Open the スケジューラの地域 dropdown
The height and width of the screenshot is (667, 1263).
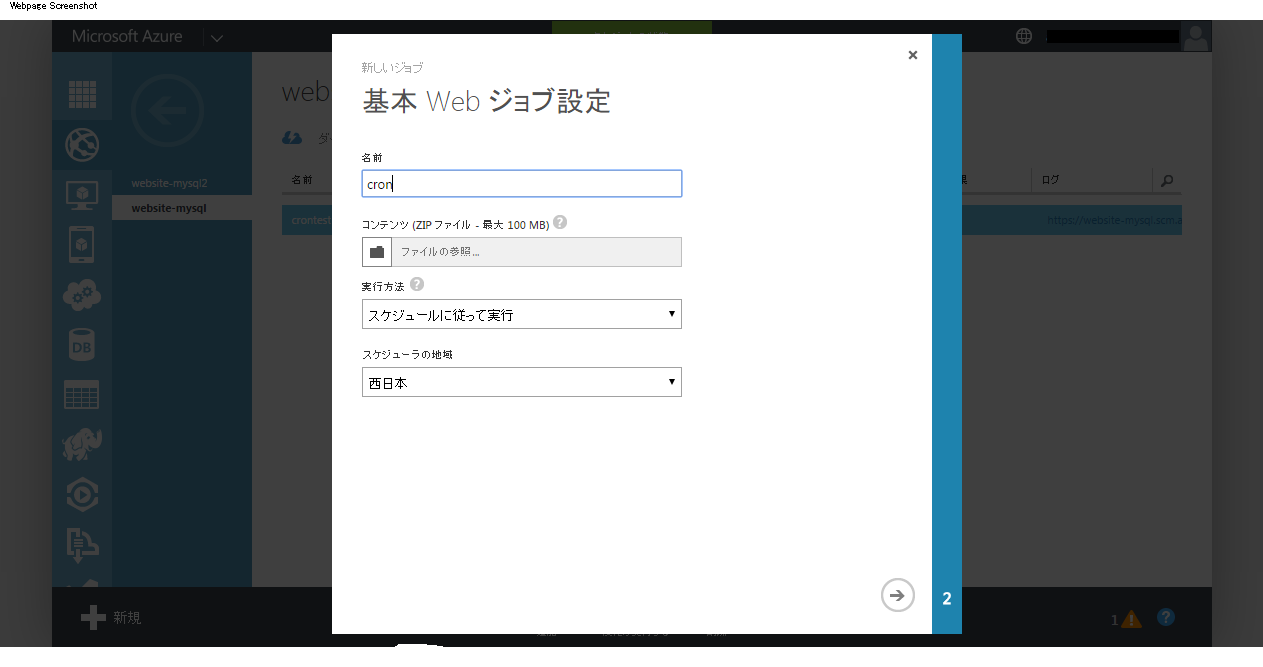pyautogui.click(x=521, y=382)
